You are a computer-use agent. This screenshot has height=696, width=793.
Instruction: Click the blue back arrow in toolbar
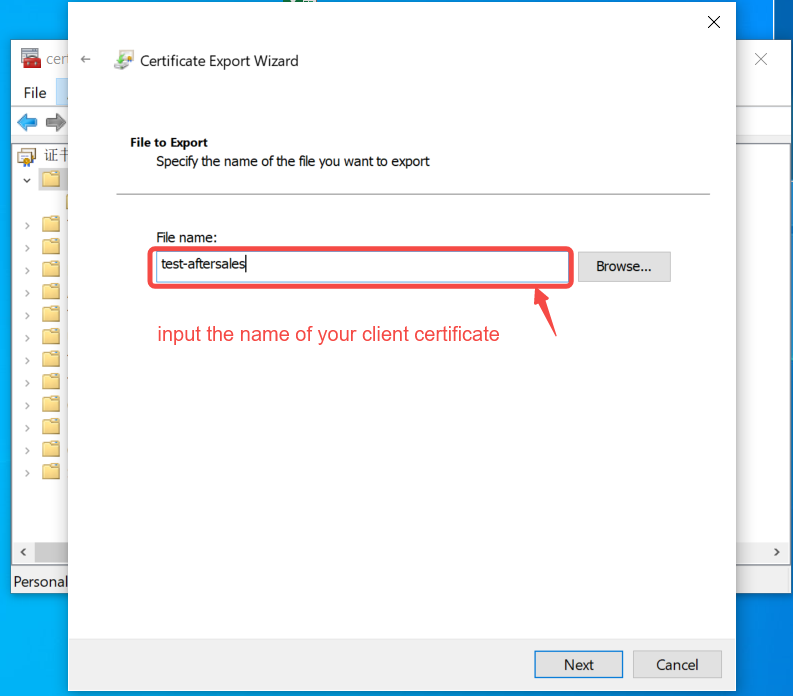click(27, 122)
